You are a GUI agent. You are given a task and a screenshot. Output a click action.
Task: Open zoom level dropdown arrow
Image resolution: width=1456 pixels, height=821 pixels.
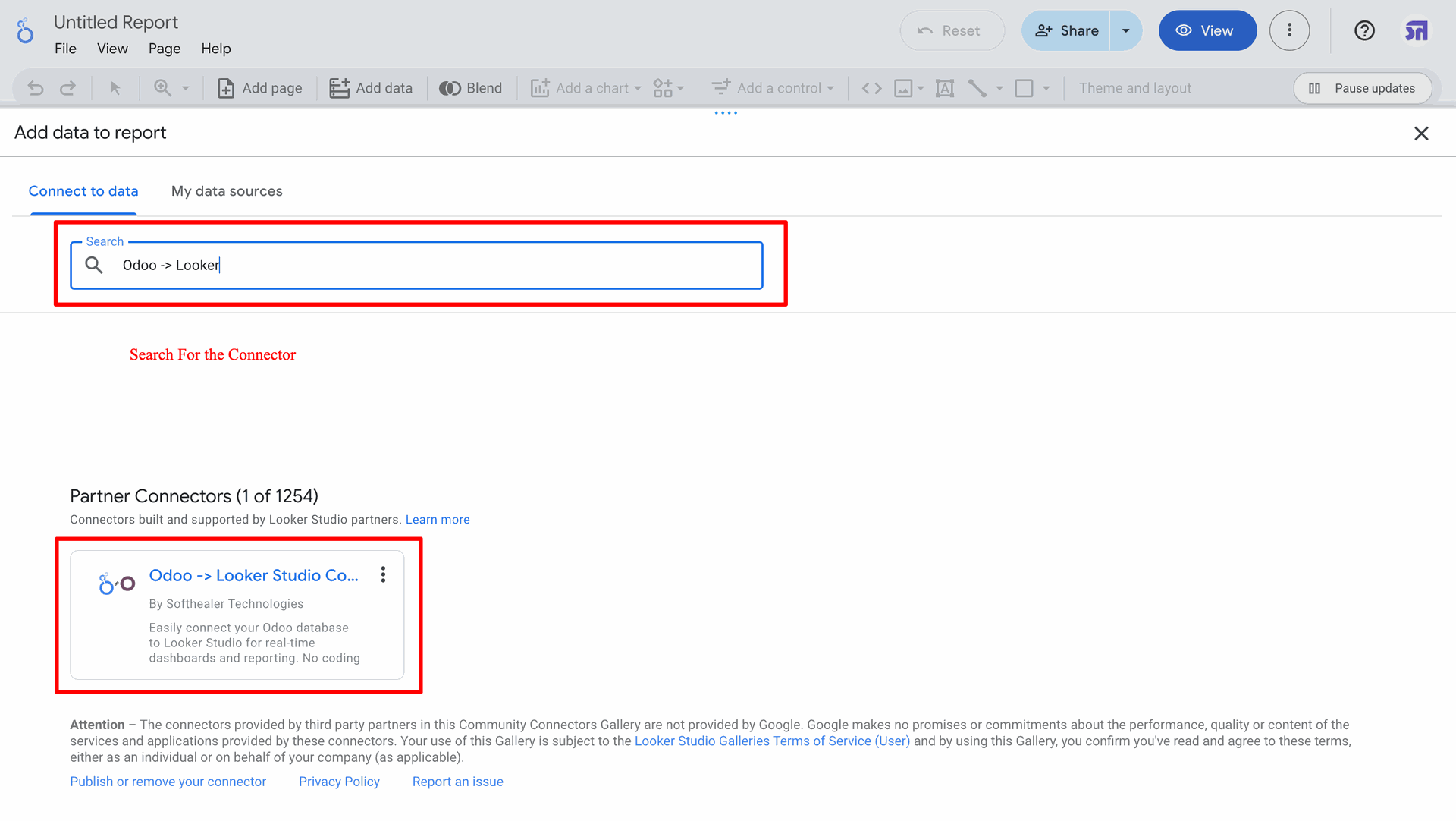coord(185,88)
